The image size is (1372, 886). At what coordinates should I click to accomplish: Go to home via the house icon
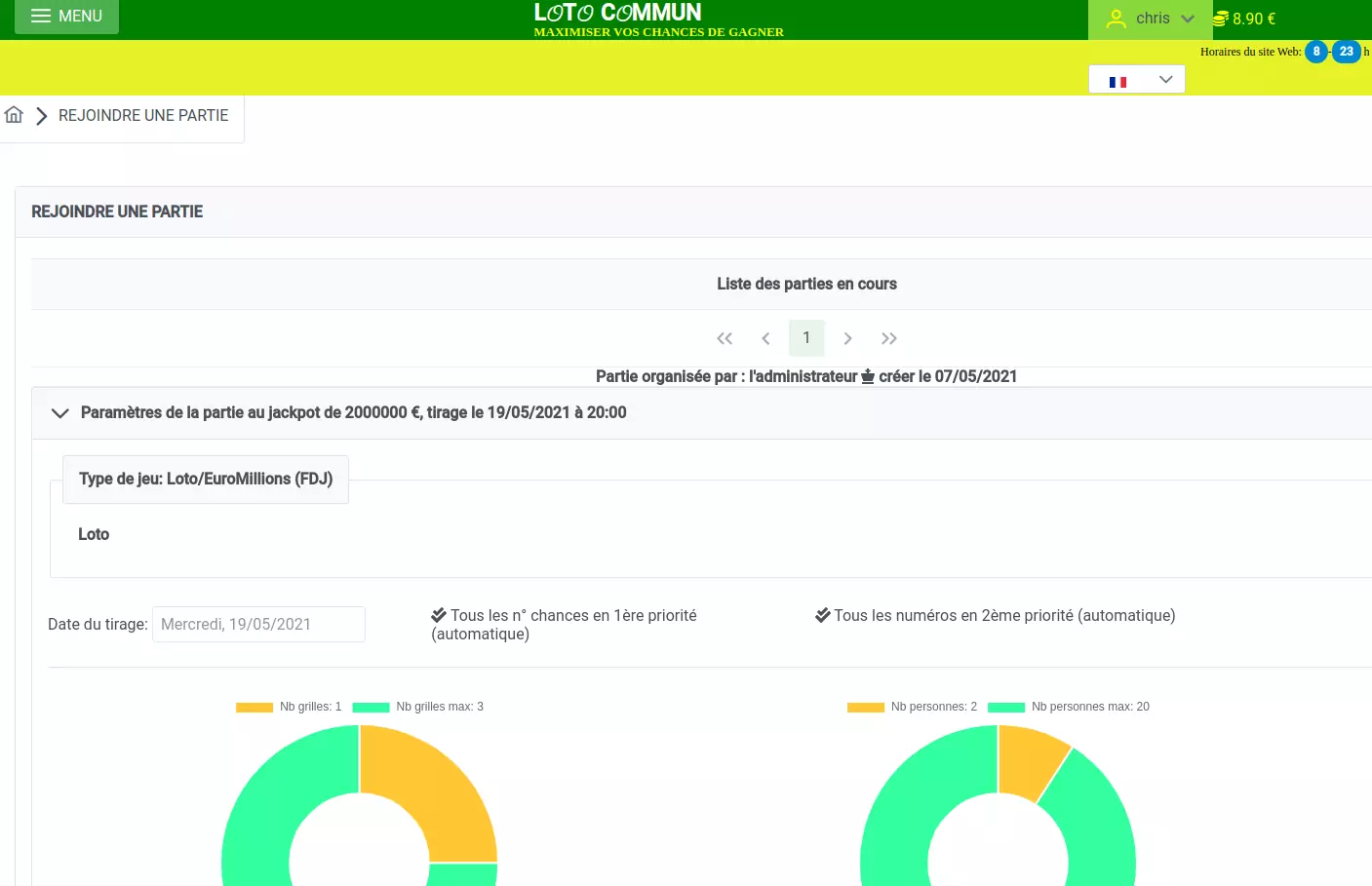coord(14,115)
